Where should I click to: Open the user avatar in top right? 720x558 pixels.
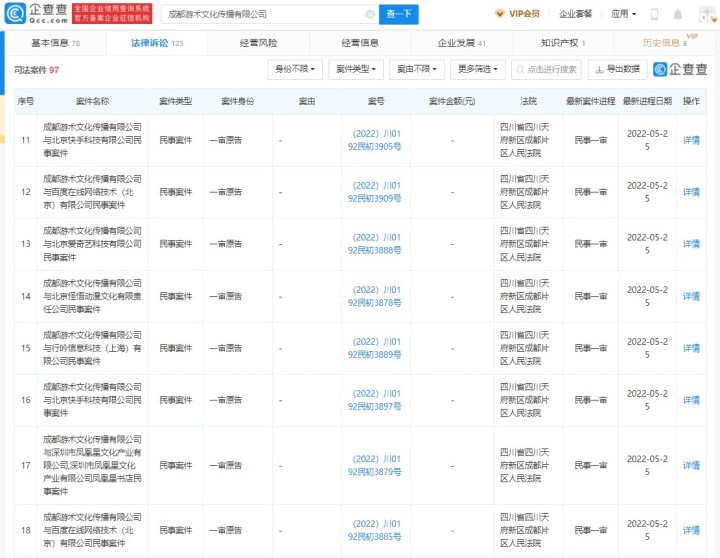[707, 14]
